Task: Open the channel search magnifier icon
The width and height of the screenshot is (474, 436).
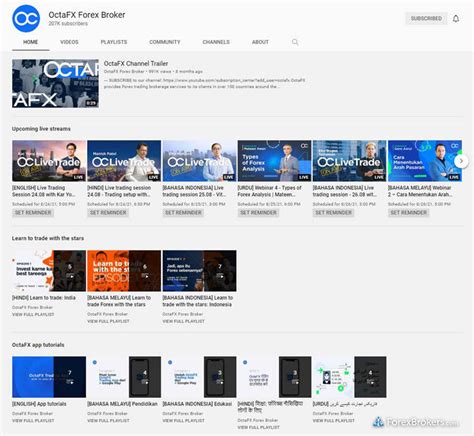Action: point(295,42)
